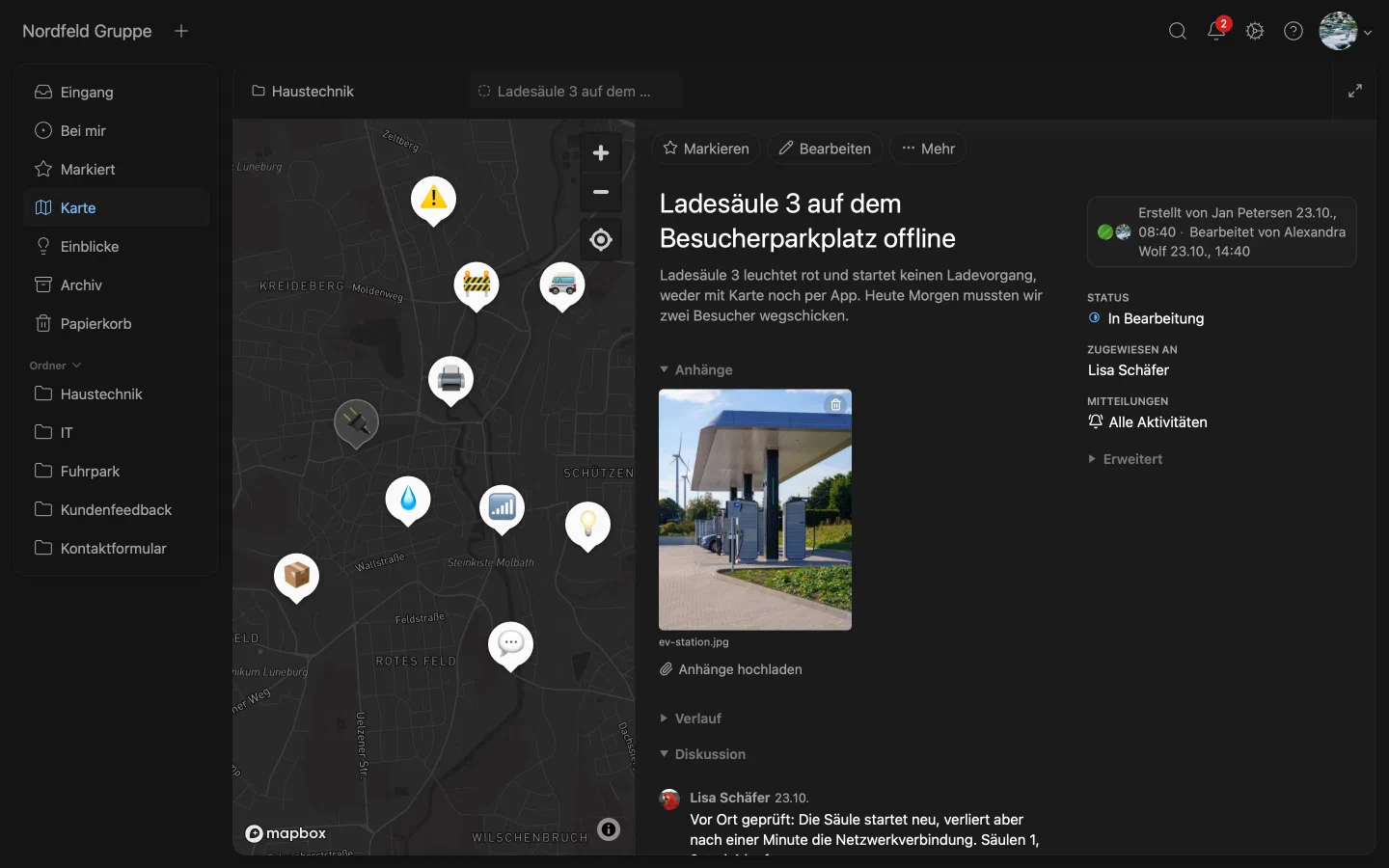Select the printer marker on the map
The height and width of the screenshot is (868, 1389).
(x=450, y=379)
